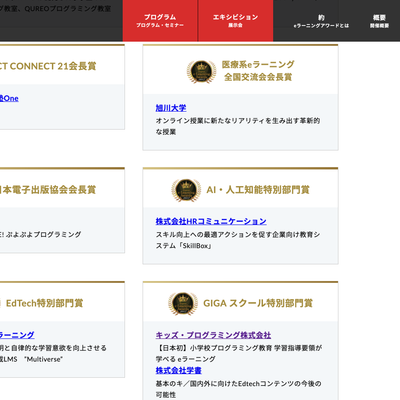Screen dimensions: 400x400
Task: Open the 株式会社HRコミュニケーション link
Action: [x=211, y=221]
